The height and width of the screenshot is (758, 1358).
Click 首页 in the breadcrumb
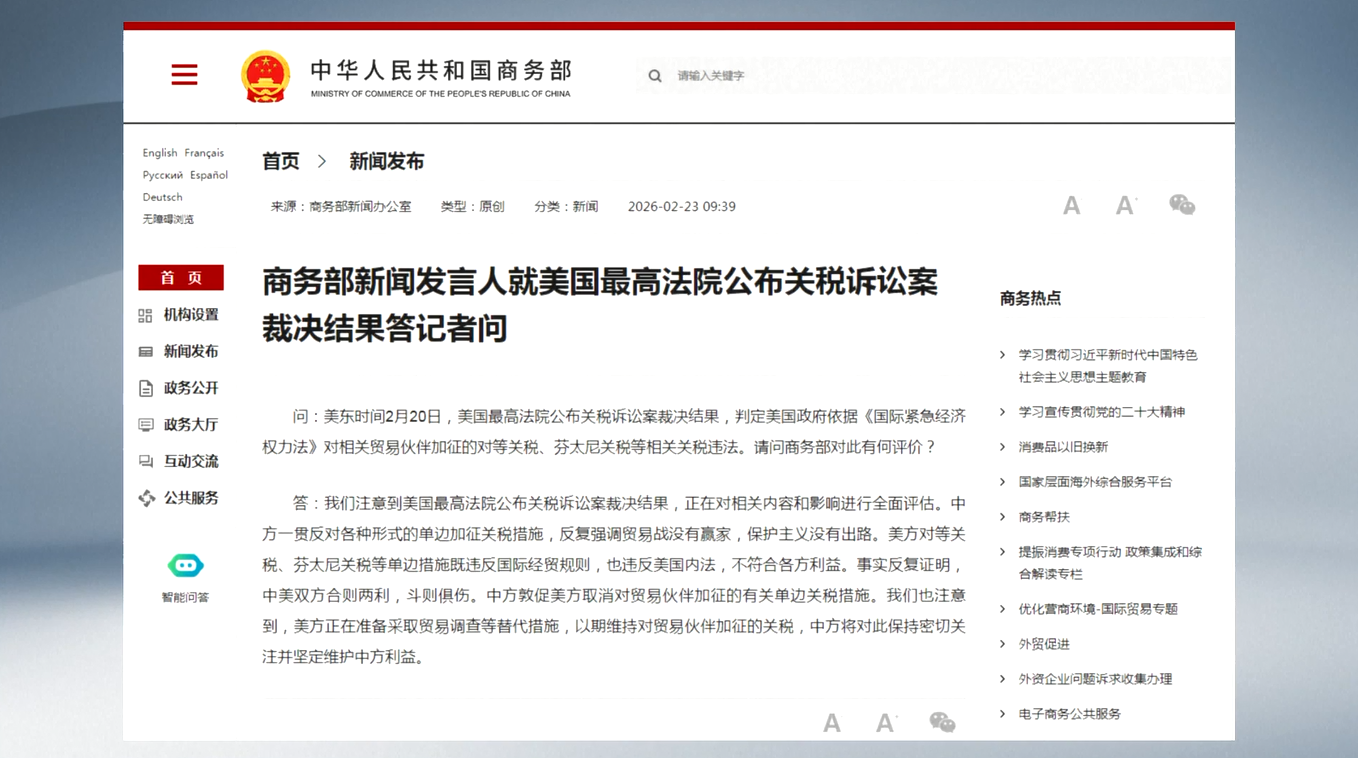281,161
